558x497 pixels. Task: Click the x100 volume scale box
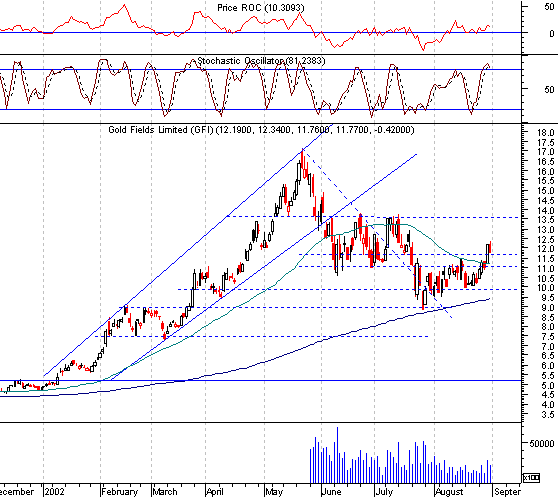[x=531, y=477]
